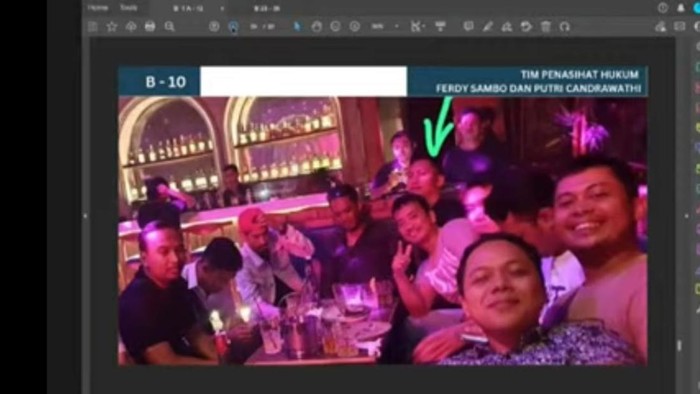Close the first document tab
The height and width of the screenshot is (394, 700).
(222, 8)
